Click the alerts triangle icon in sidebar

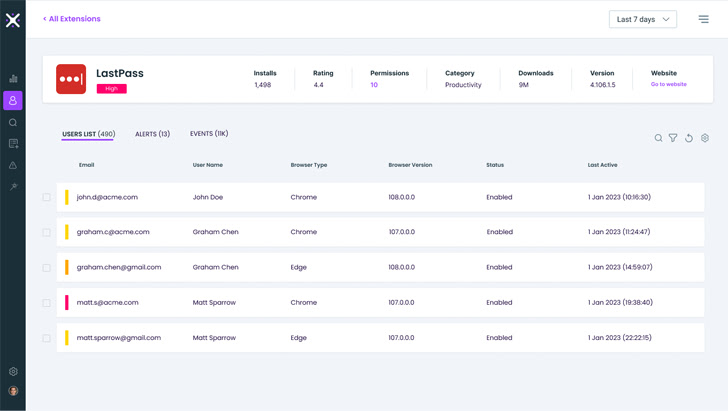[13, 166]
